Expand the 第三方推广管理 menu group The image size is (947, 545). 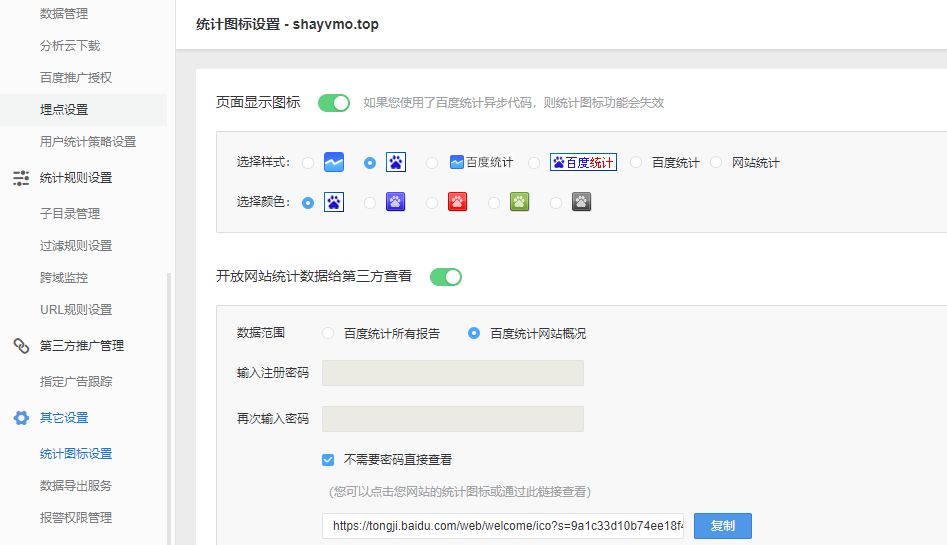[82, 346]
